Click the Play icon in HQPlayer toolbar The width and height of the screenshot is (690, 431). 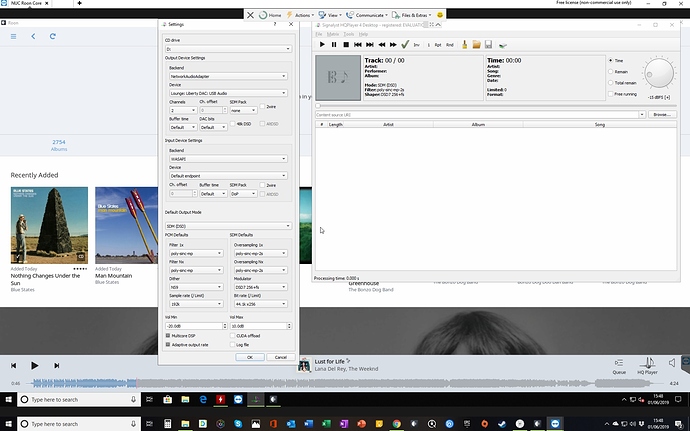[322, 44]
